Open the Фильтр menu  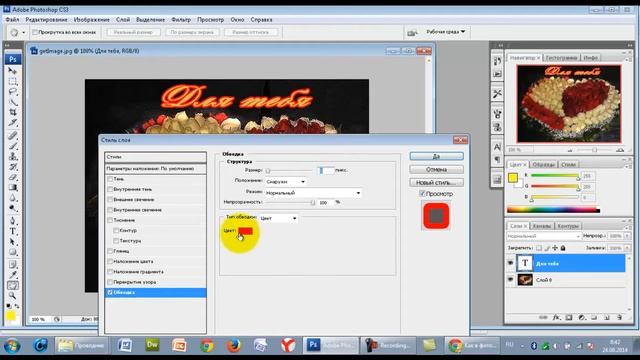point(181,20)
